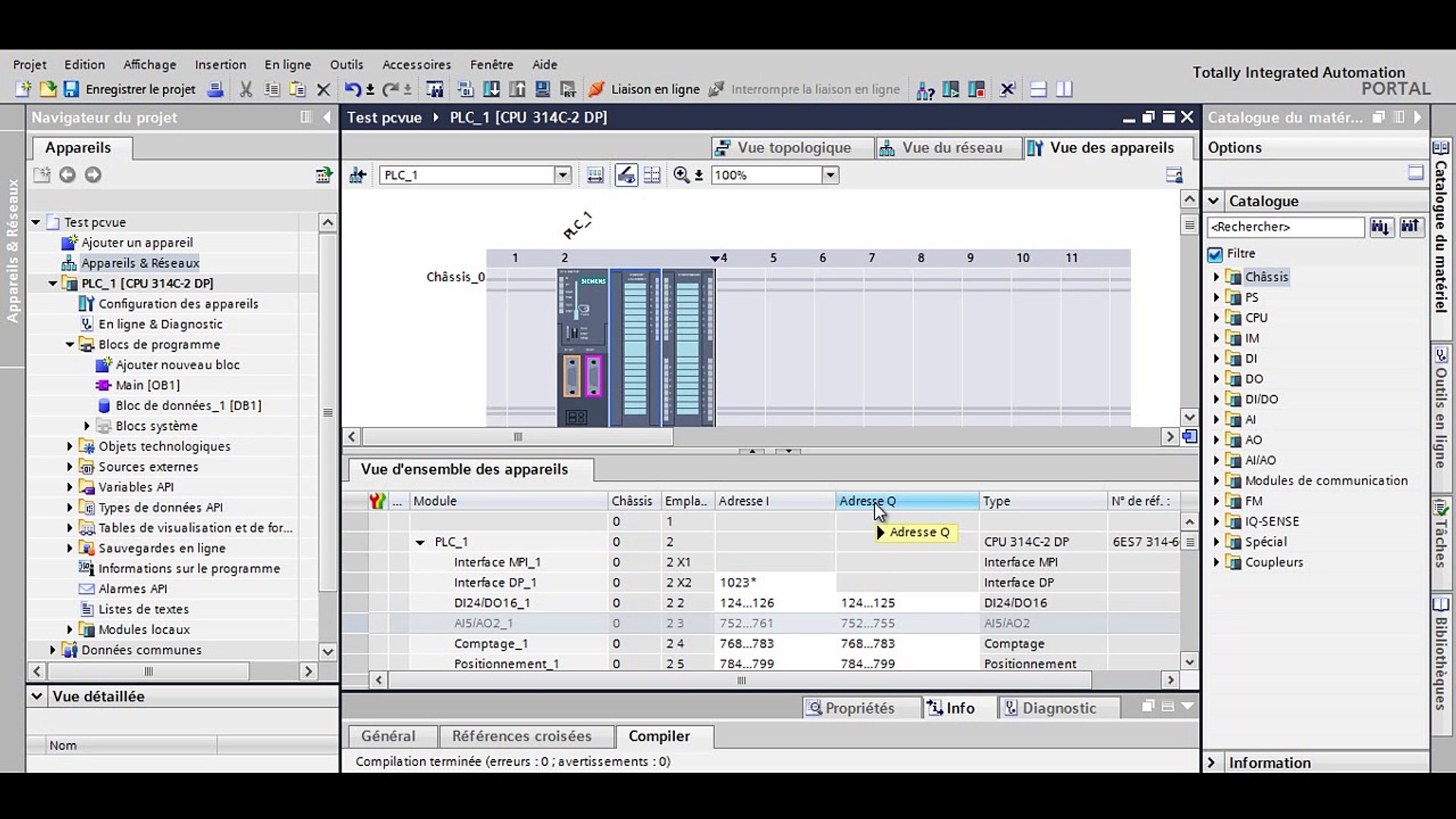Viewport: 1456px width, 819px height.
Task: Click the delete X toolbar icon
Action: pos(323,89)
